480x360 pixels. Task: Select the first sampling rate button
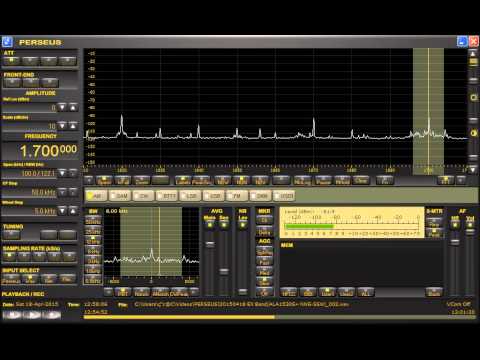click(x=9, y=256)
